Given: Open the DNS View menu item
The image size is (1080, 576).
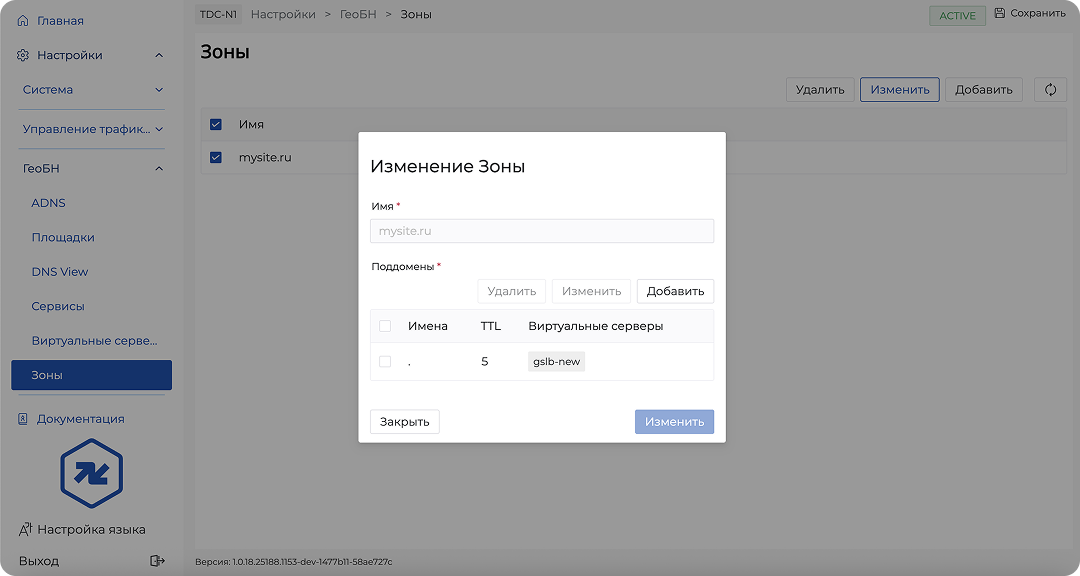Looking at the screenshot, I should pos(60,272).
